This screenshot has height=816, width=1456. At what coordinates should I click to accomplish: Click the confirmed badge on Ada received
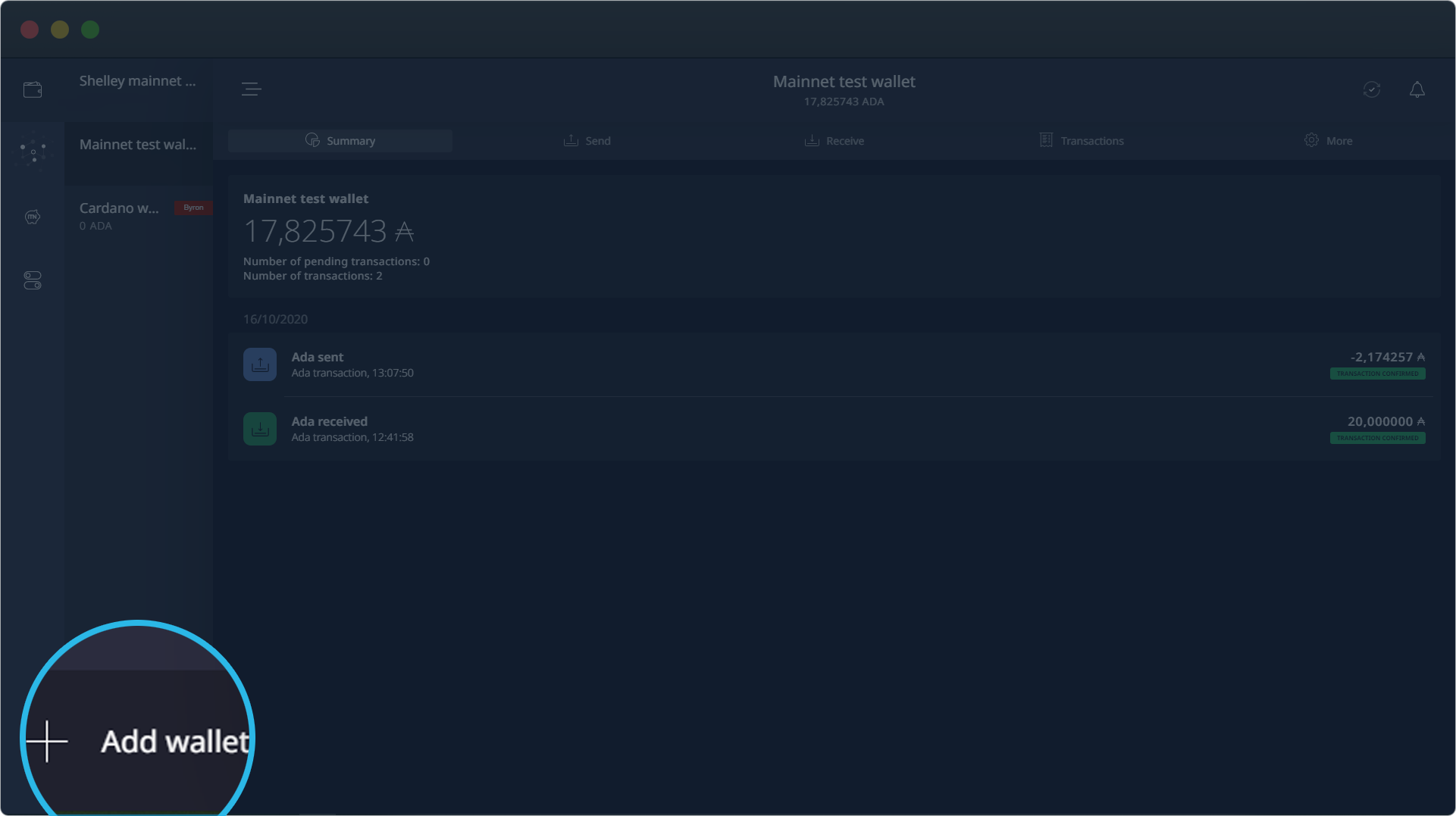[x=1377, y=438]
